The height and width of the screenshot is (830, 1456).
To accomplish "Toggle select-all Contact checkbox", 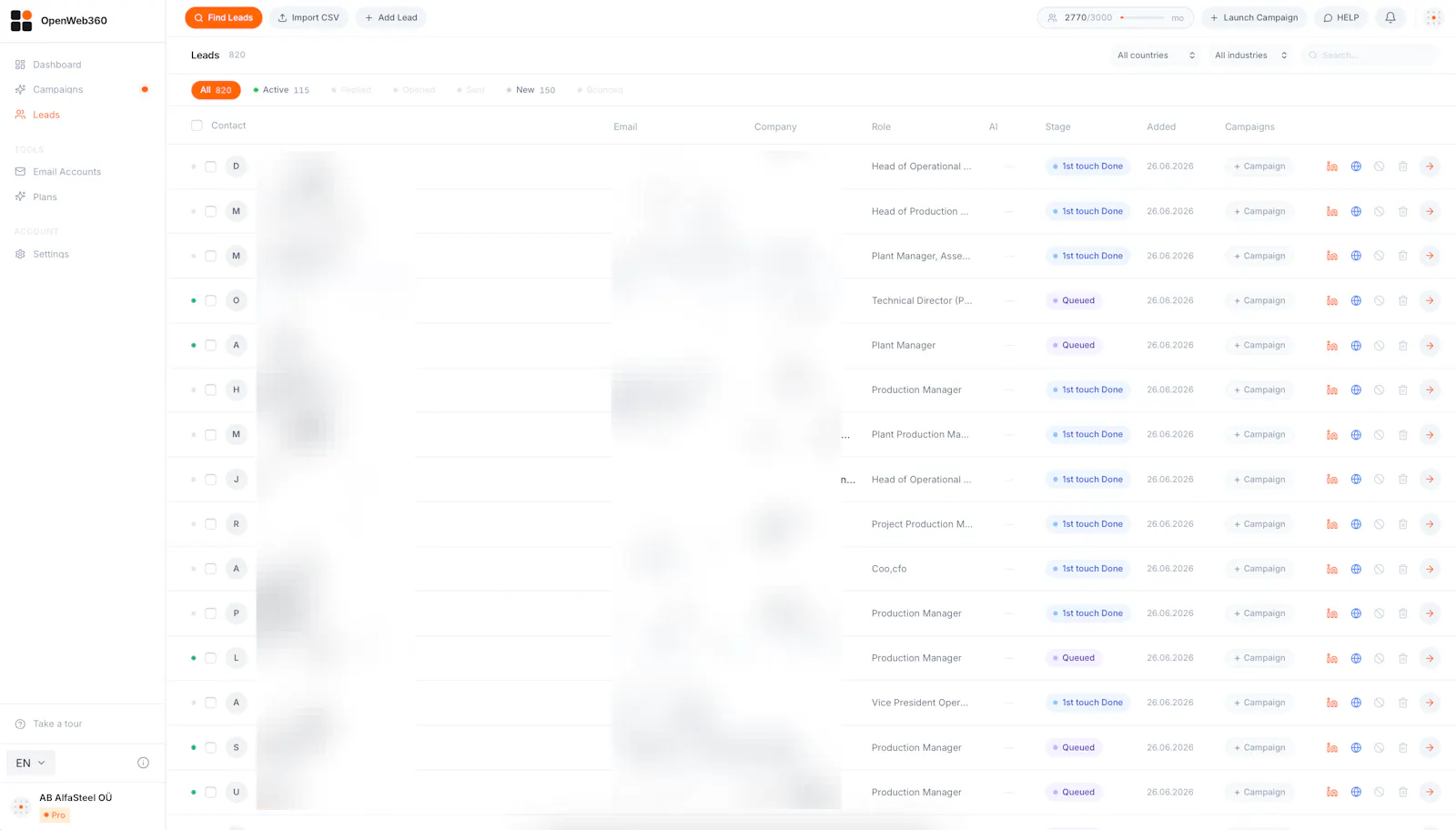I will tap(197, 126).
